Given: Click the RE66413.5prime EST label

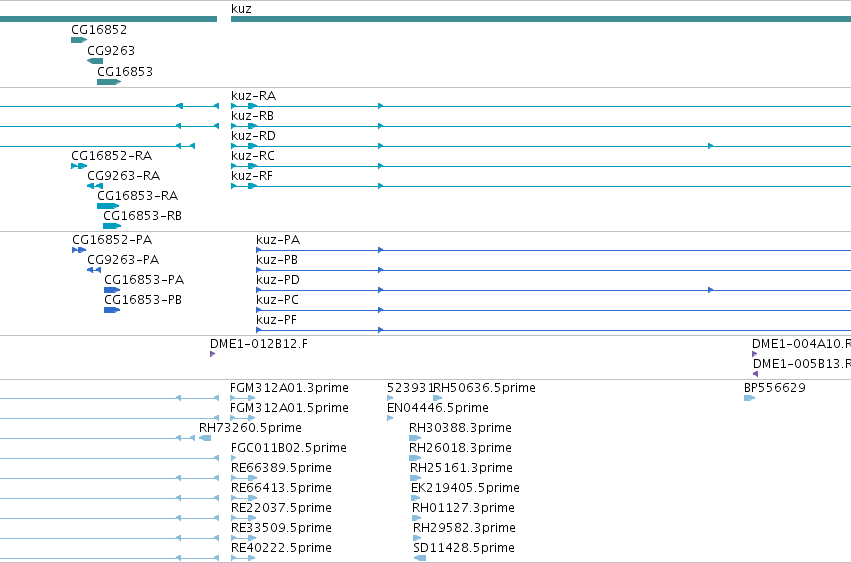Looking at the screenshot, I should (281, 488).
